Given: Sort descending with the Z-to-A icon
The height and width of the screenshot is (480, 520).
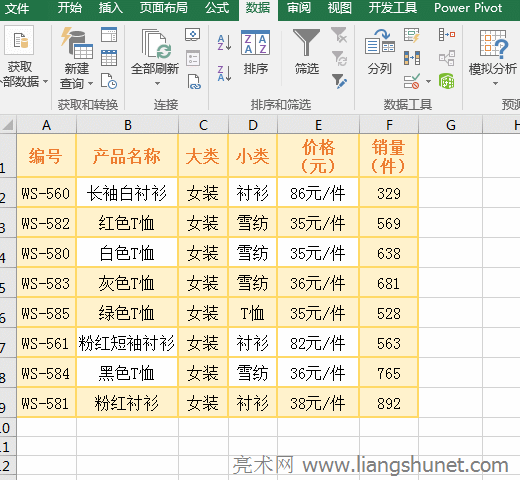Looking at the screenshot, I should tap(224, 73).
